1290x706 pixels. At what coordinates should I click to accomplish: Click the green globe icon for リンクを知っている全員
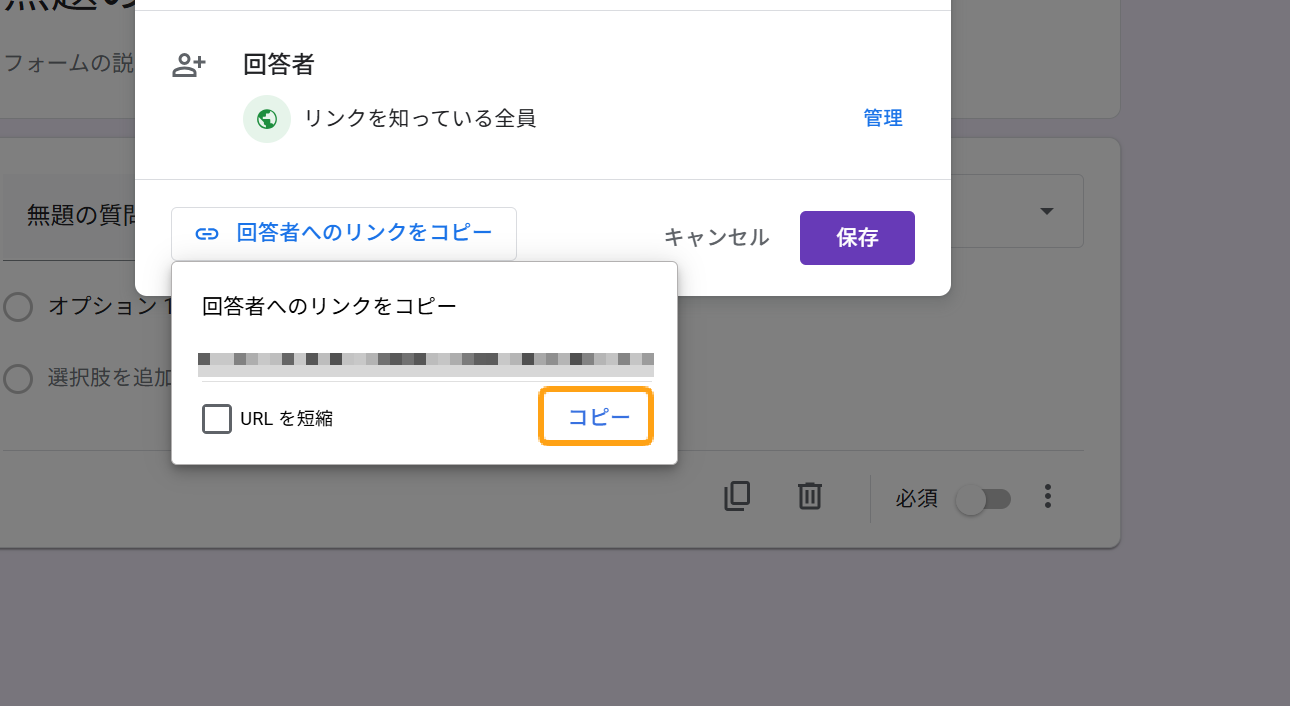[x=267, y=119]
